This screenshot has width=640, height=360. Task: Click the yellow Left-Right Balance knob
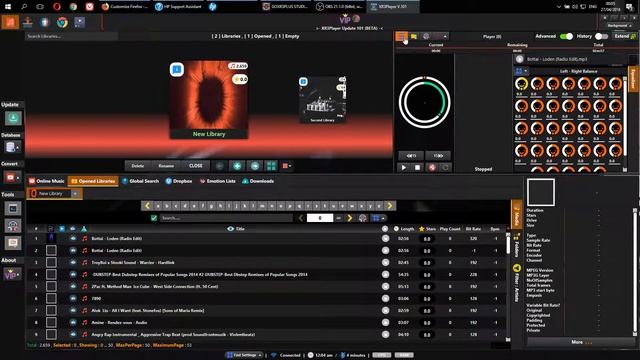coord(521,84)
